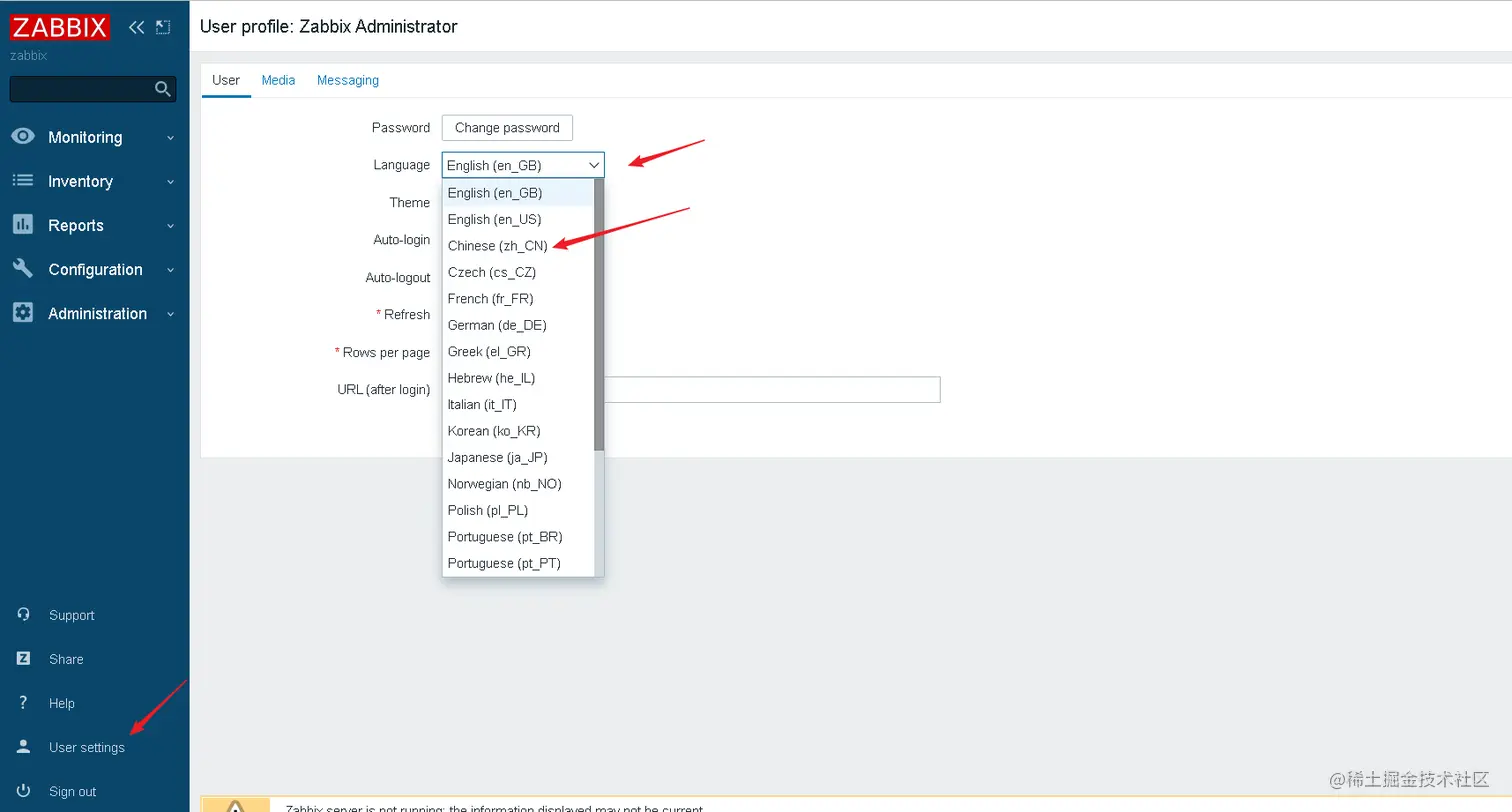Expand the Inventory menu
Image resolution: width=1512 pixels, height=812 pixels.
tap(94, 181)
